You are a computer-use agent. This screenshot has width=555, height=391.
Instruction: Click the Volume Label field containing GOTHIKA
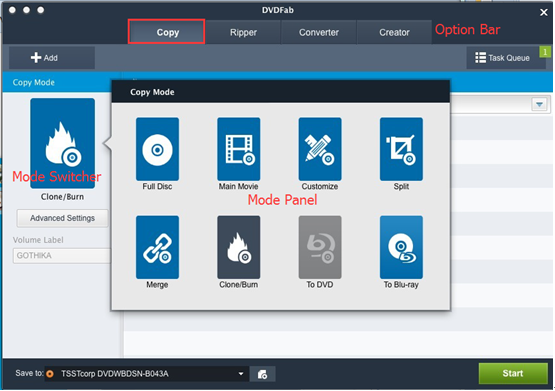tap(62, 255)
